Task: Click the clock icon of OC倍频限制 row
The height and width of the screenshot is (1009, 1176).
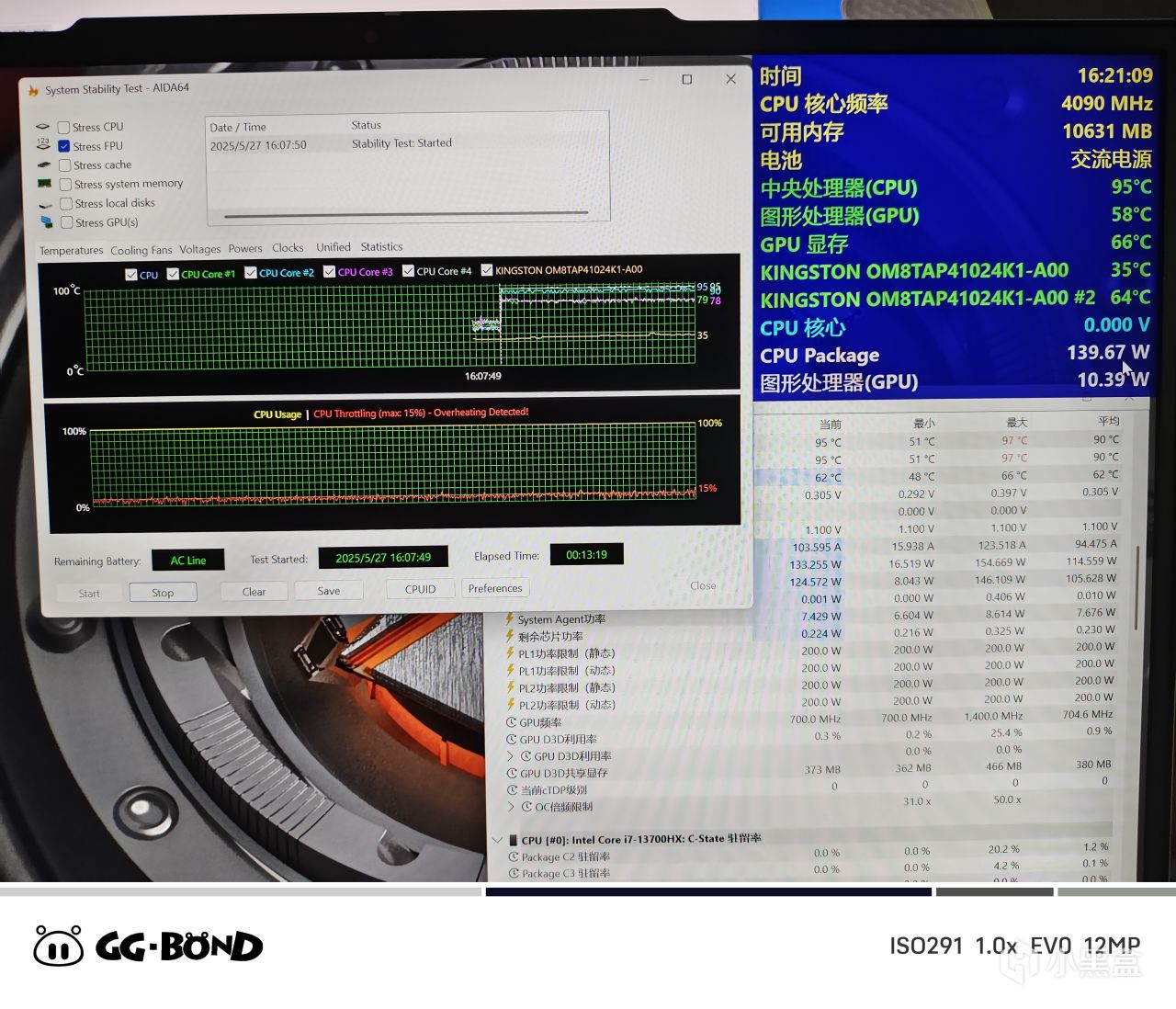Action: pos(527,807)
